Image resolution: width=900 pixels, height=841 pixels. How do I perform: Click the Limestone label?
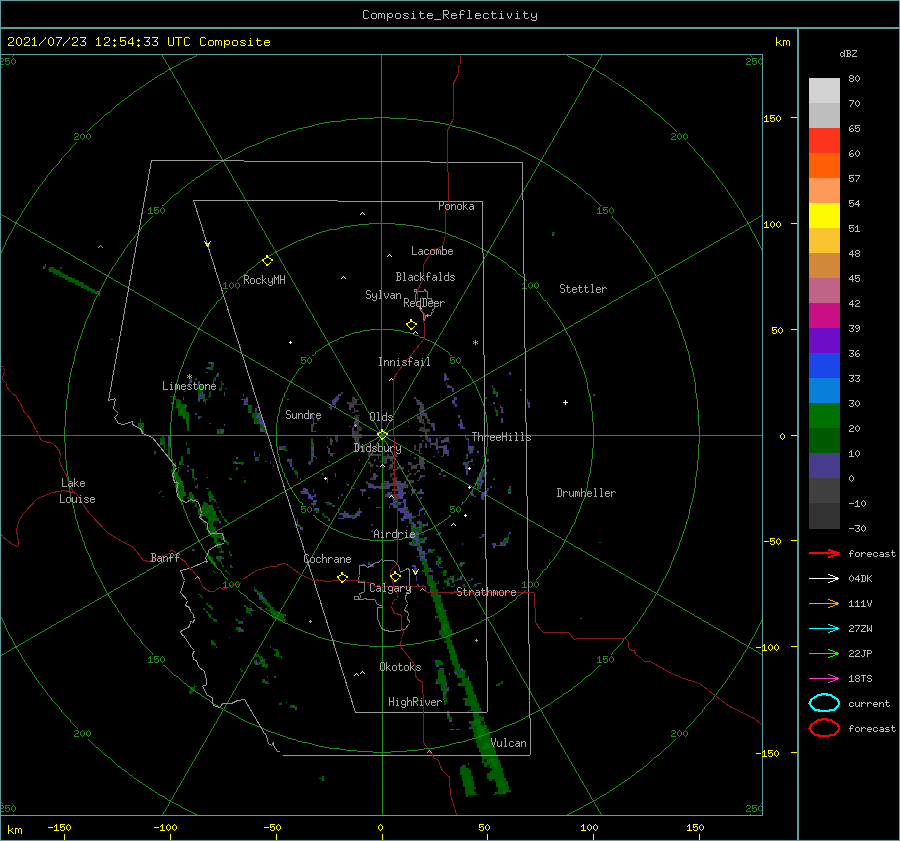click(189, 386)
